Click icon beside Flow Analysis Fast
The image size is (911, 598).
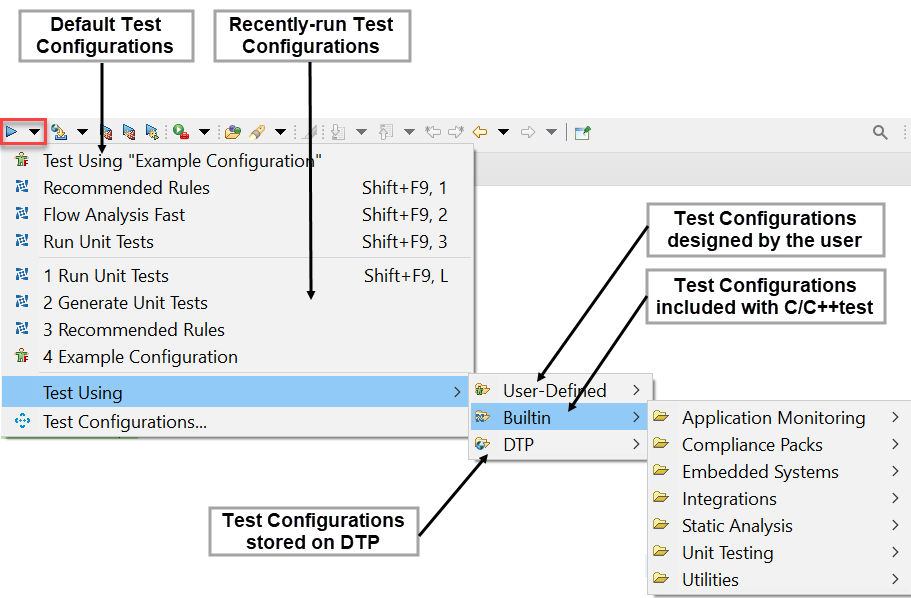coord(22,214)
